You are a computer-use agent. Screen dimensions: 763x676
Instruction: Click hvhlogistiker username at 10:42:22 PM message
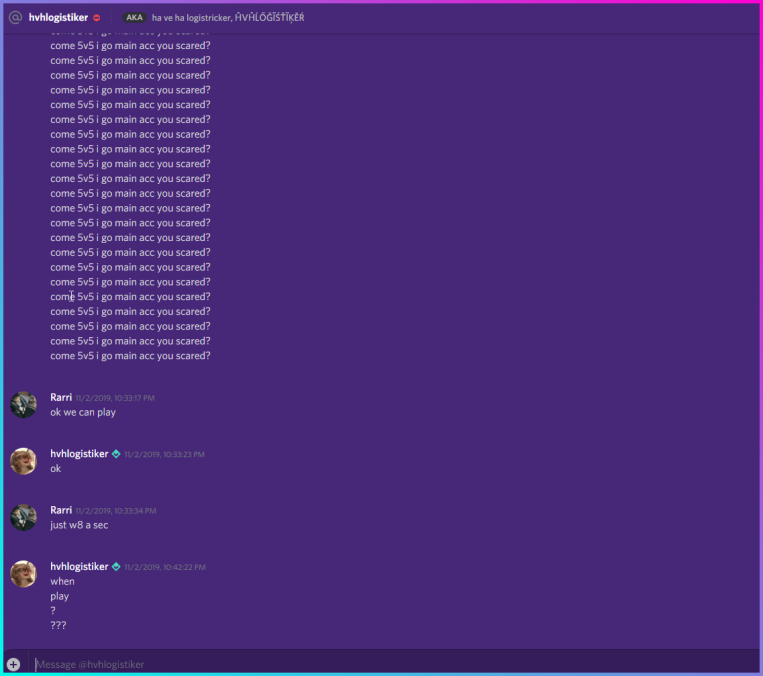[x=79, y=566]
